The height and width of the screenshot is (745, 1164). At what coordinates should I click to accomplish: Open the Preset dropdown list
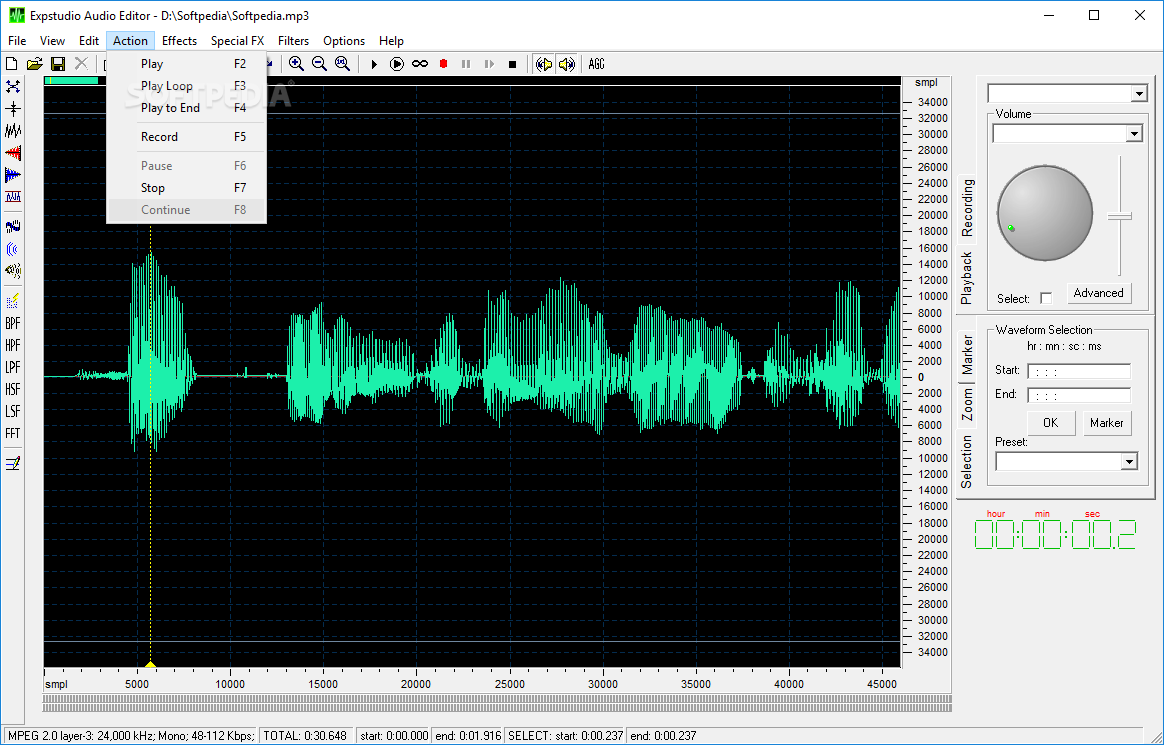(1129, 462)
